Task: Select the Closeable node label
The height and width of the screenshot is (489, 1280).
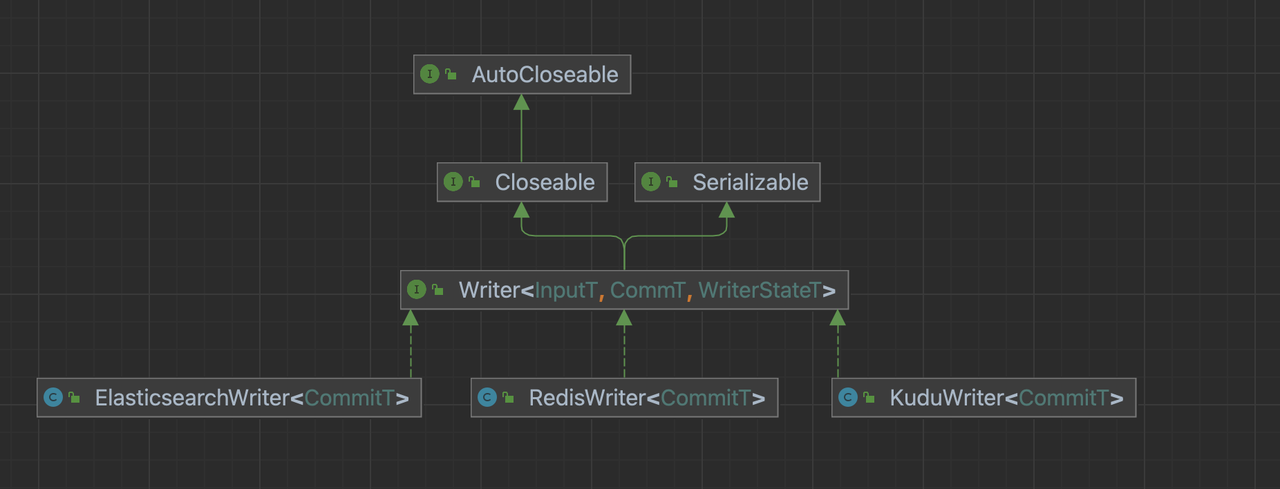Action: 545,182
